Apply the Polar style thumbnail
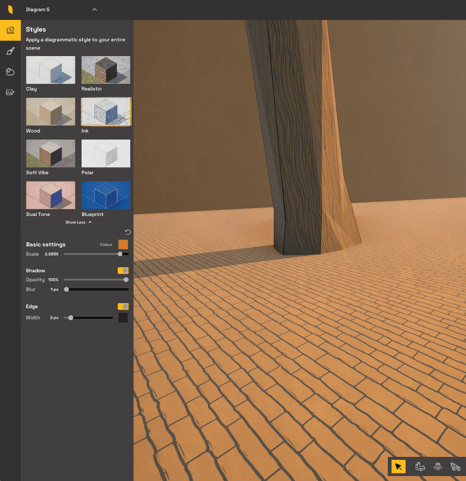Viewport: 466px width, 481px height. (x=106, y=153)
